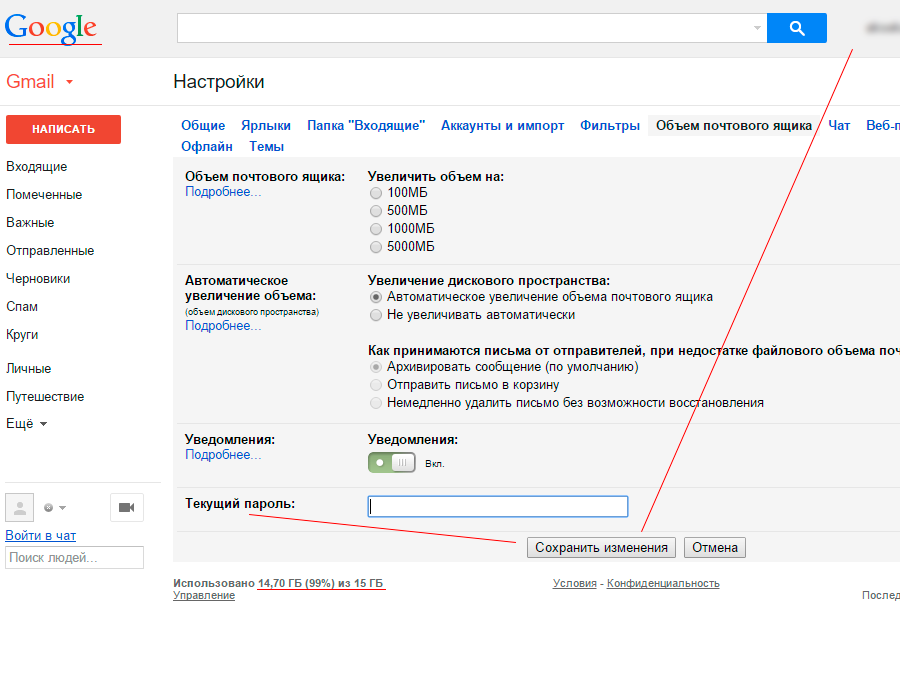Click the Google logo
Screen dimensions: 900x698
51,28
